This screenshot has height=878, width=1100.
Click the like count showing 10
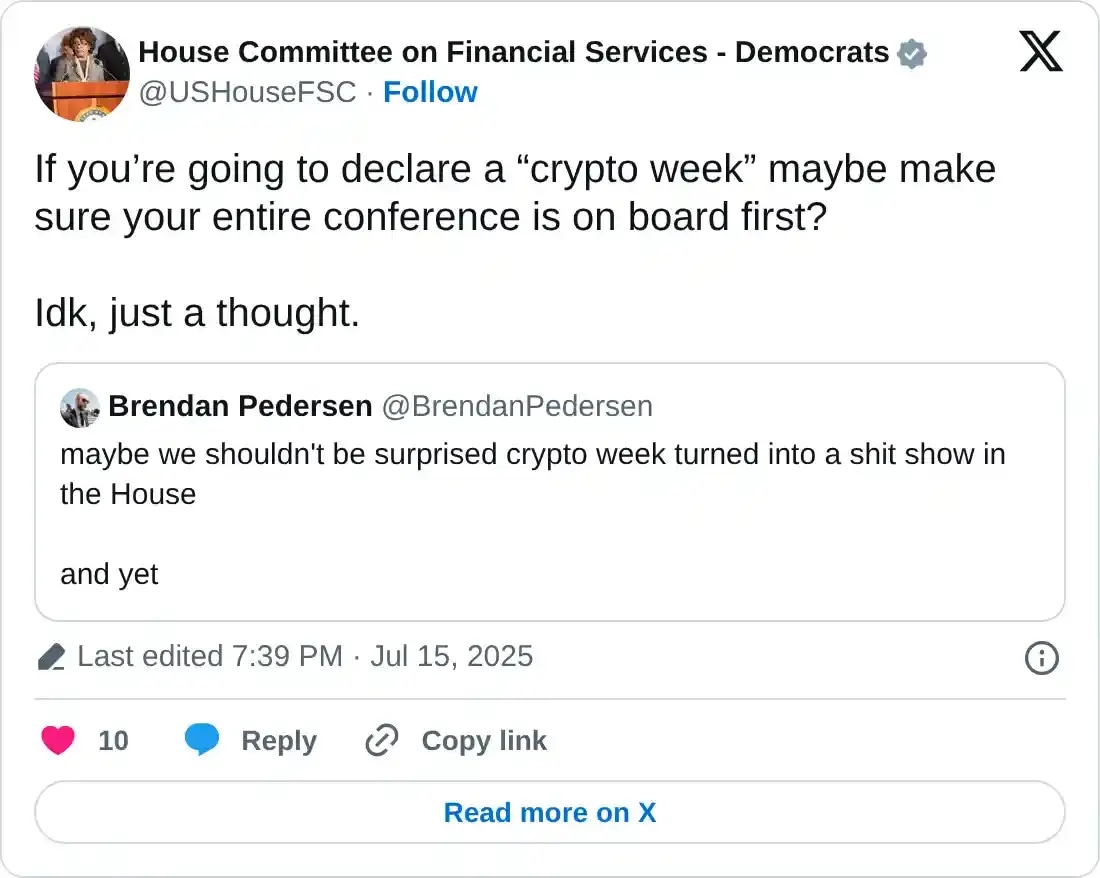pyautogui.click(x=114, y=740)
